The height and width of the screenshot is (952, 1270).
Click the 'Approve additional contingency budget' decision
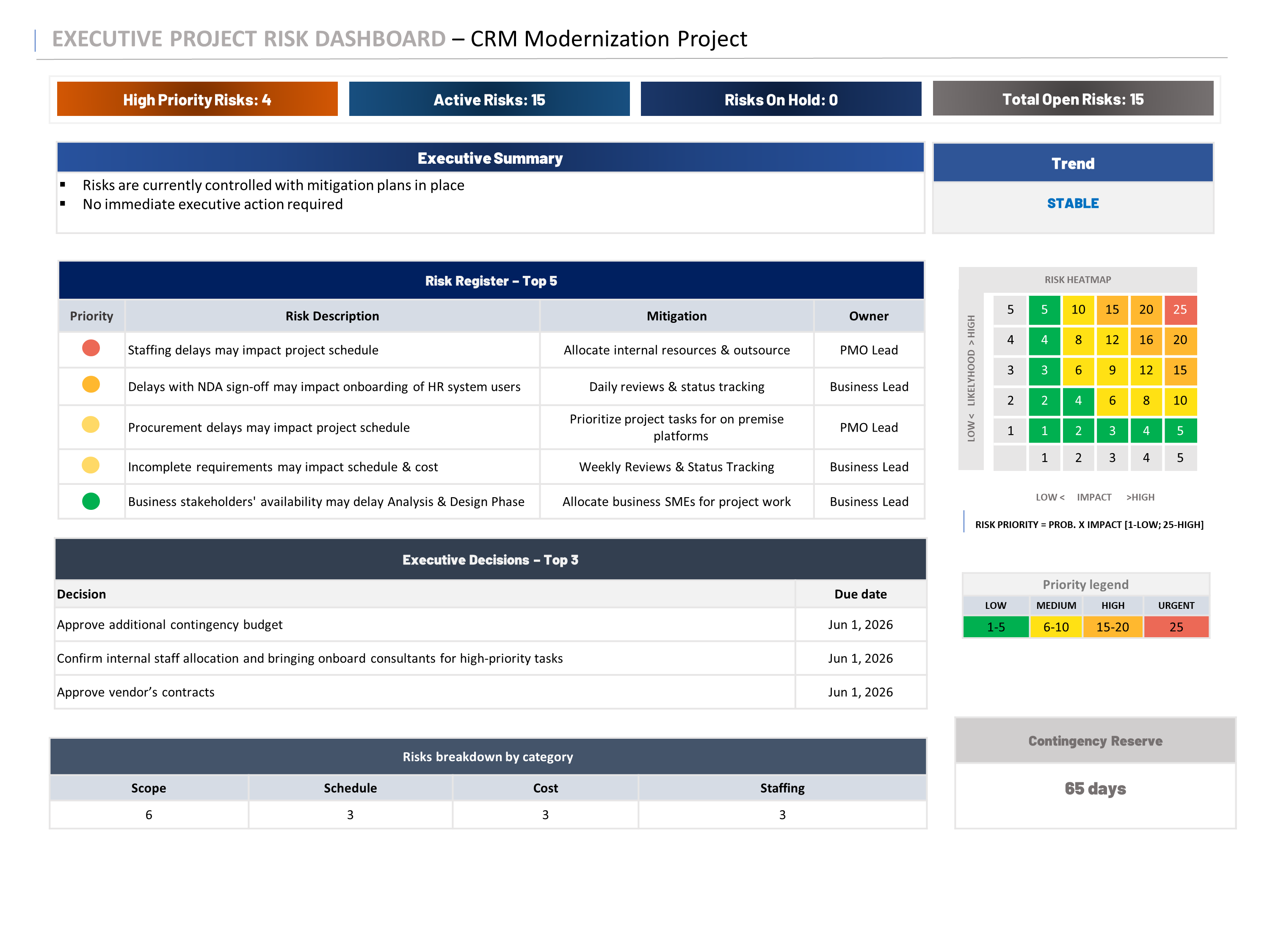tap(169, 625)
